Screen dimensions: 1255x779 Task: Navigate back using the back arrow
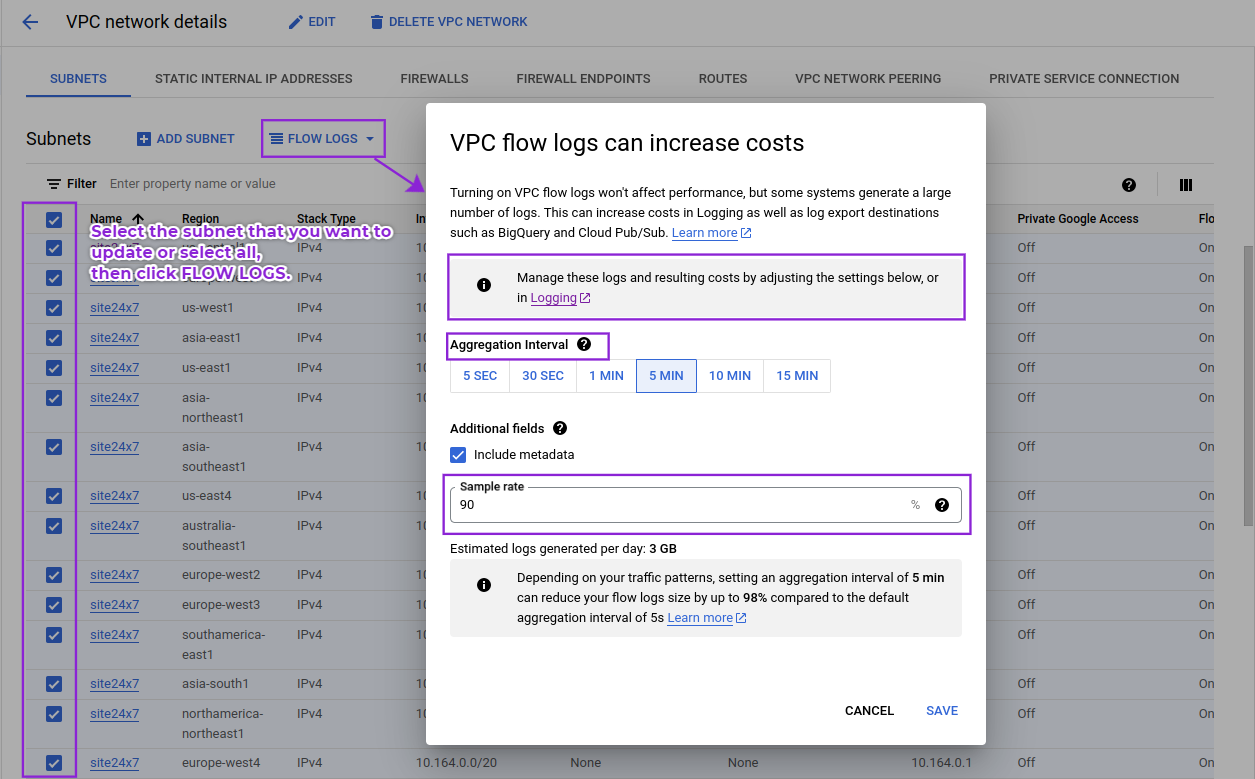(x=29, y=21)
